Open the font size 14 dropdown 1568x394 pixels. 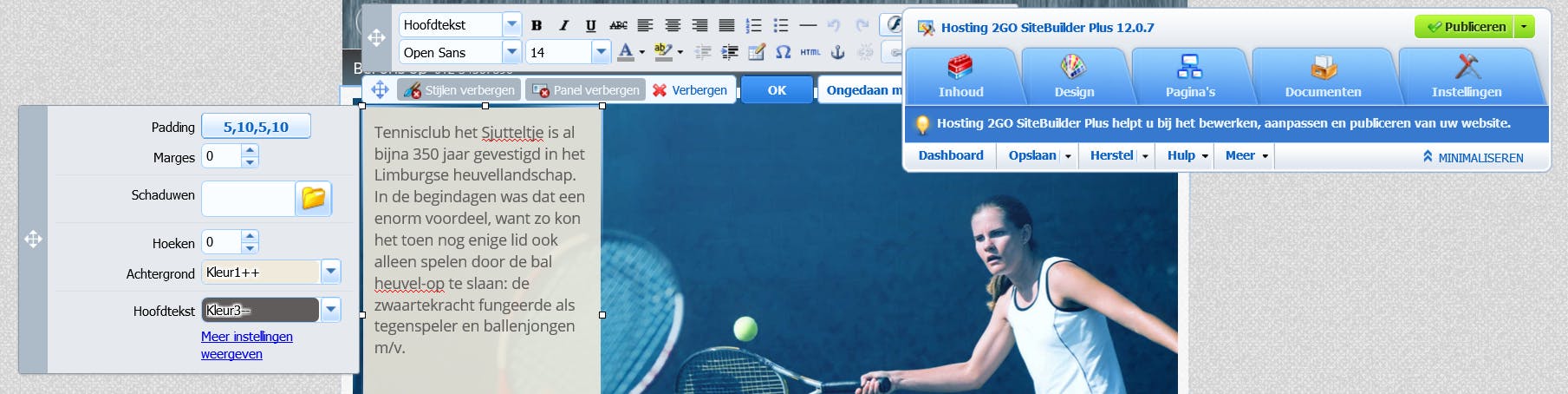(601, 52)
